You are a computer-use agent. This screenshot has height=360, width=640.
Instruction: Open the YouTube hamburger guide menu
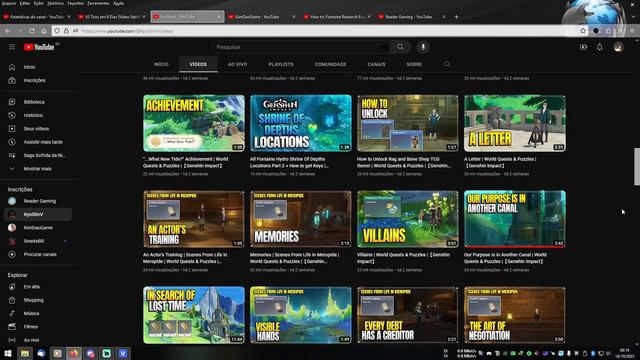click(12, 47)
